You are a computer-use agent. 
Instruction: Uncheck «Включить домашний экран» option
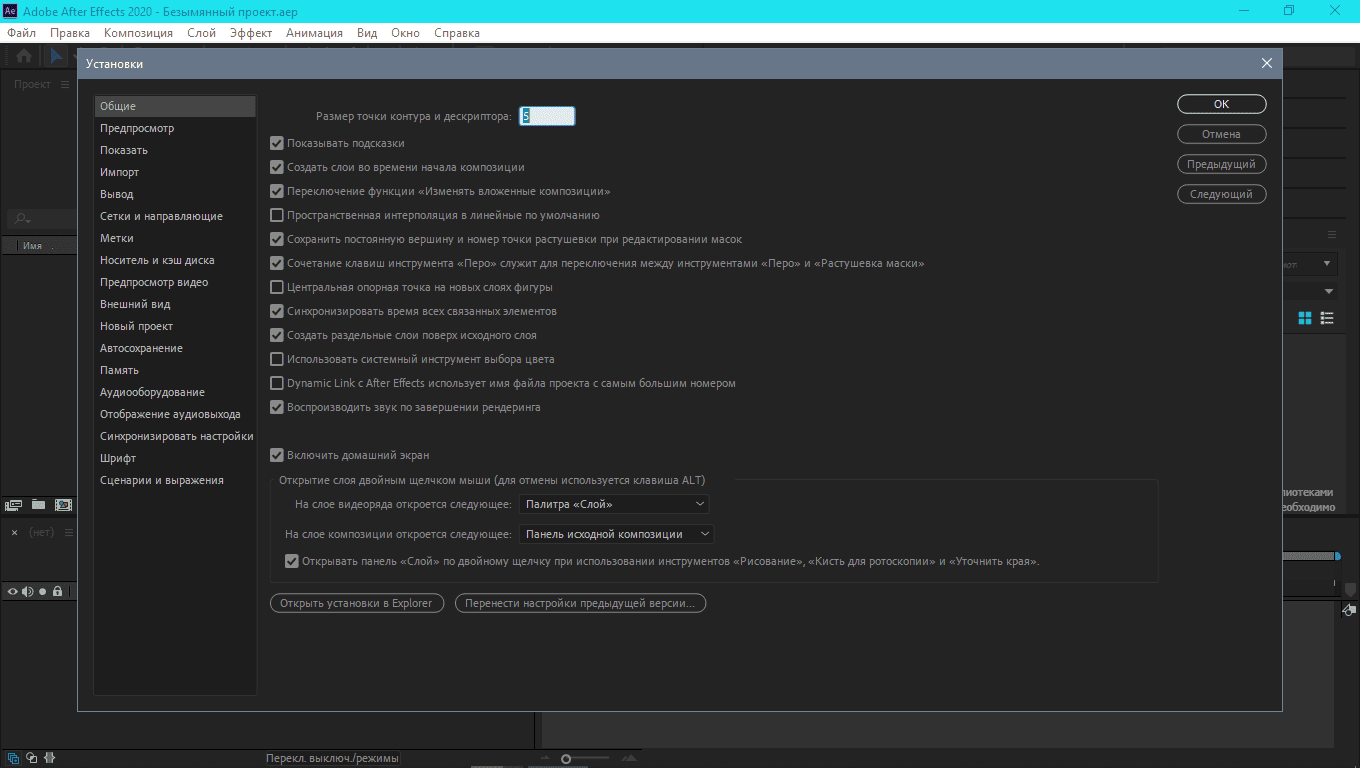pyautogui.click(x=277, y=456)
